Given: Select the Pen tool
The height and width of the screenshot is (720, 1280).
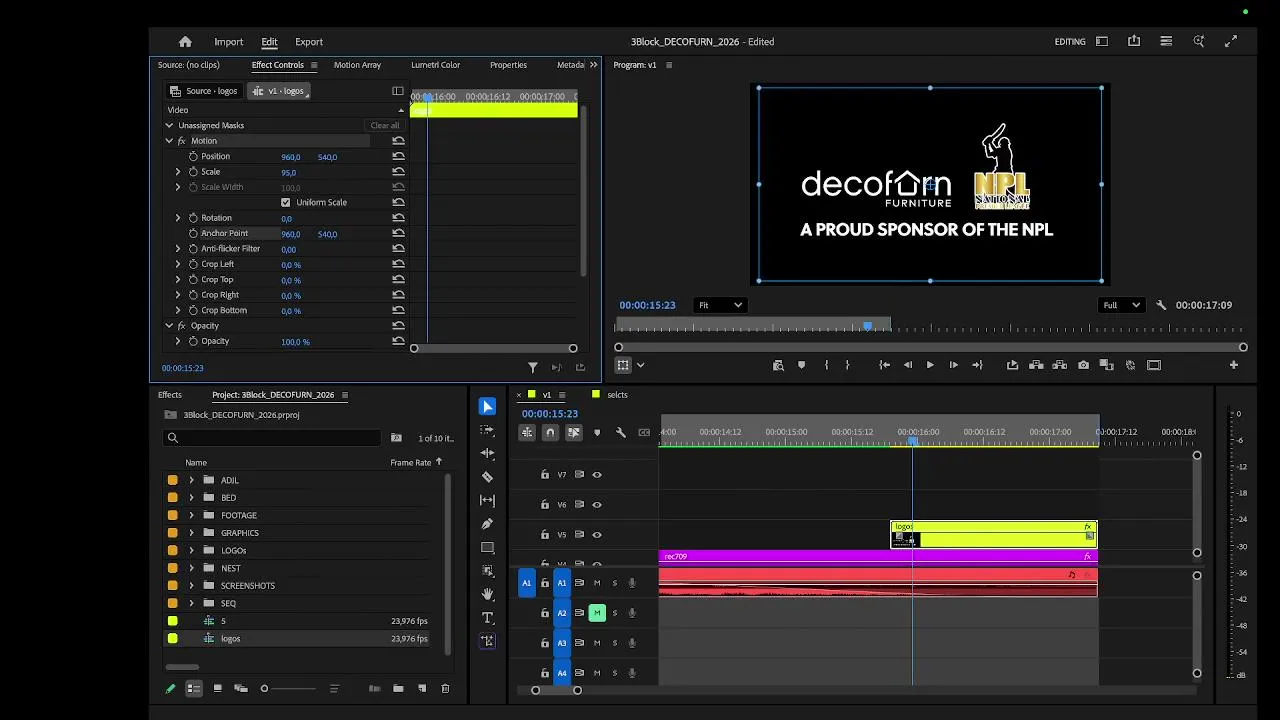Looking at the screenshot, I should coord(487,524).
